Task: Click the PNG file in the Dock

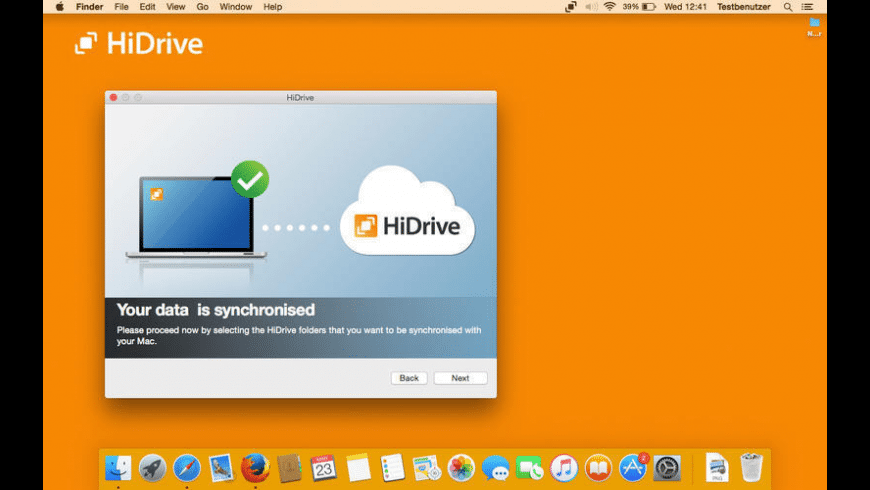Action: click(717, 467)
